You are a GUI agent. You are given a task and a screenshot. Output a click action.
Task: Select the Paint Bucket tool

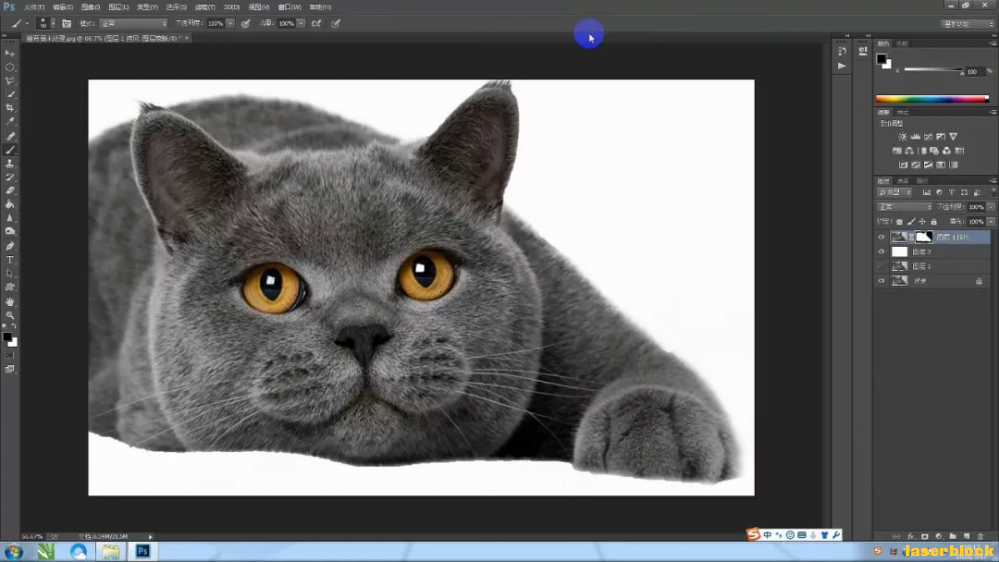click(x=10, y=205)
